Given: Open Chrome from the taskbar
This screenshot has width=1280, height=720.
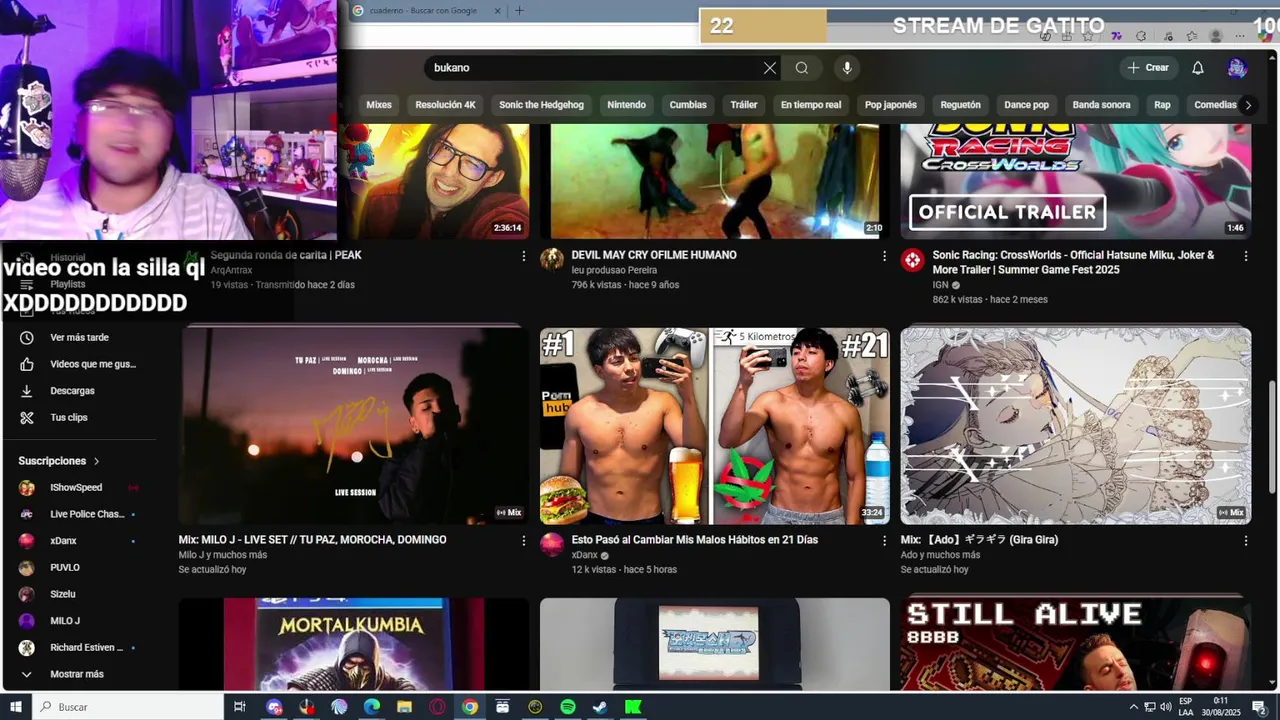Looking at the screenshot, I should [x=470, y=707].
